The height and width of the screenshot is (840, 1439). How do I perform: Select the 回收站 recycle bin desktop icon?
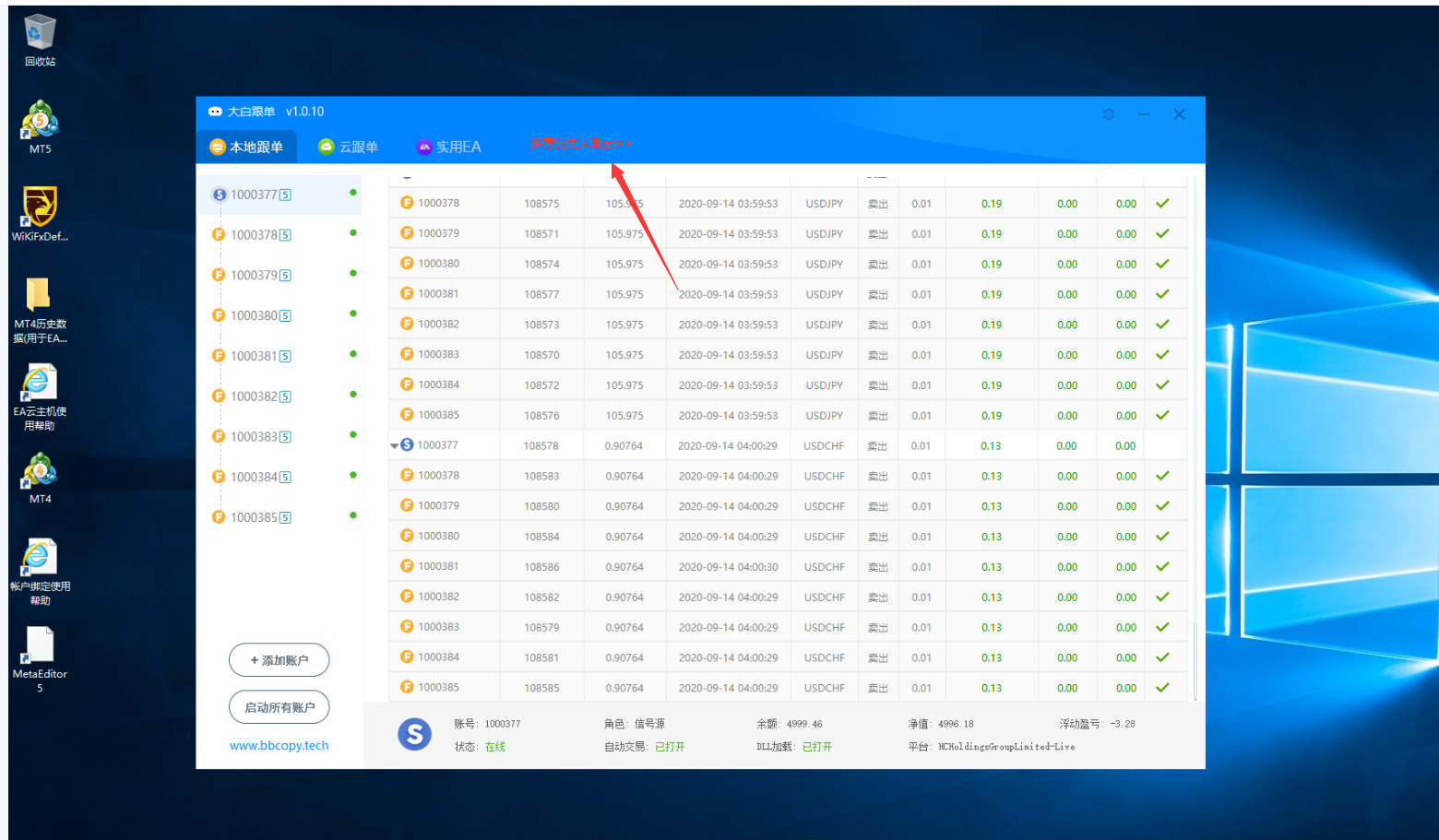(40, 41)
